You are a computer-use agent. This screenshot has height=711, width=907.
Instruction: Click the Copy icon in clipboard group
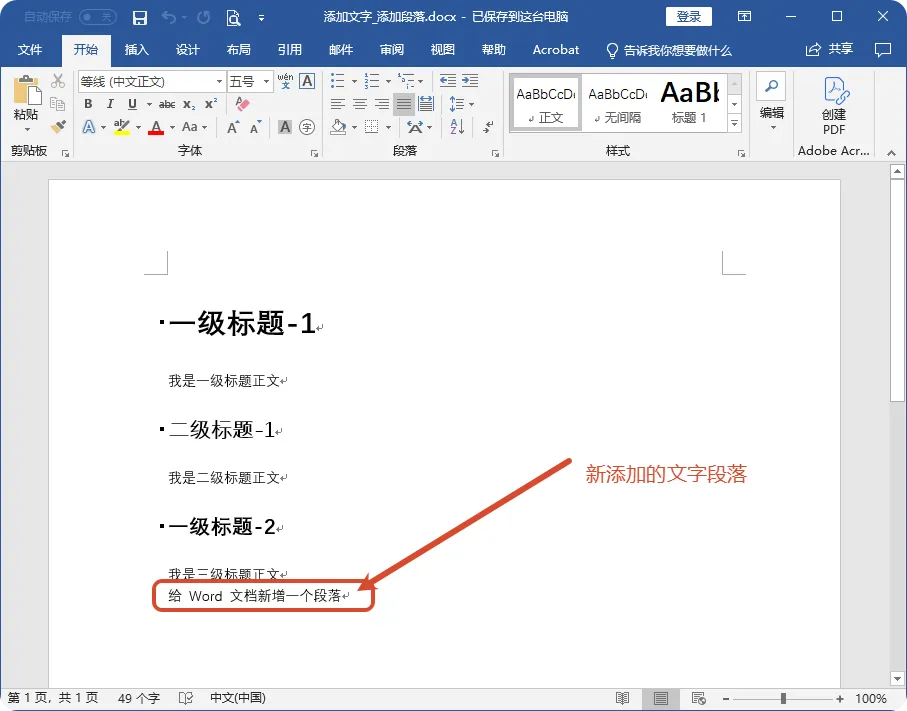(x=57, y=104)
